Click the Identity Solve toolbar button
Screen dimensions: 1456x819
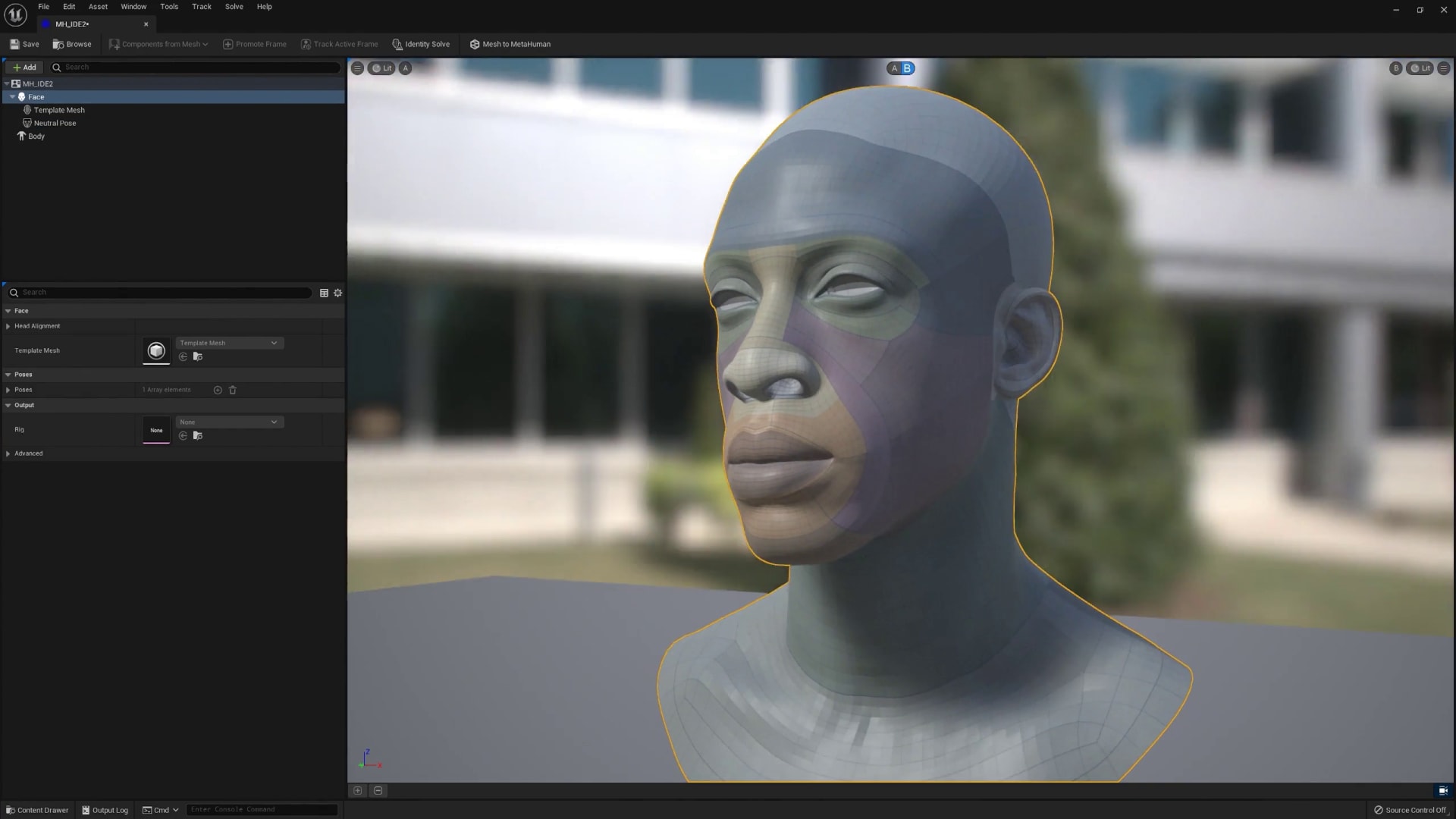421,44
